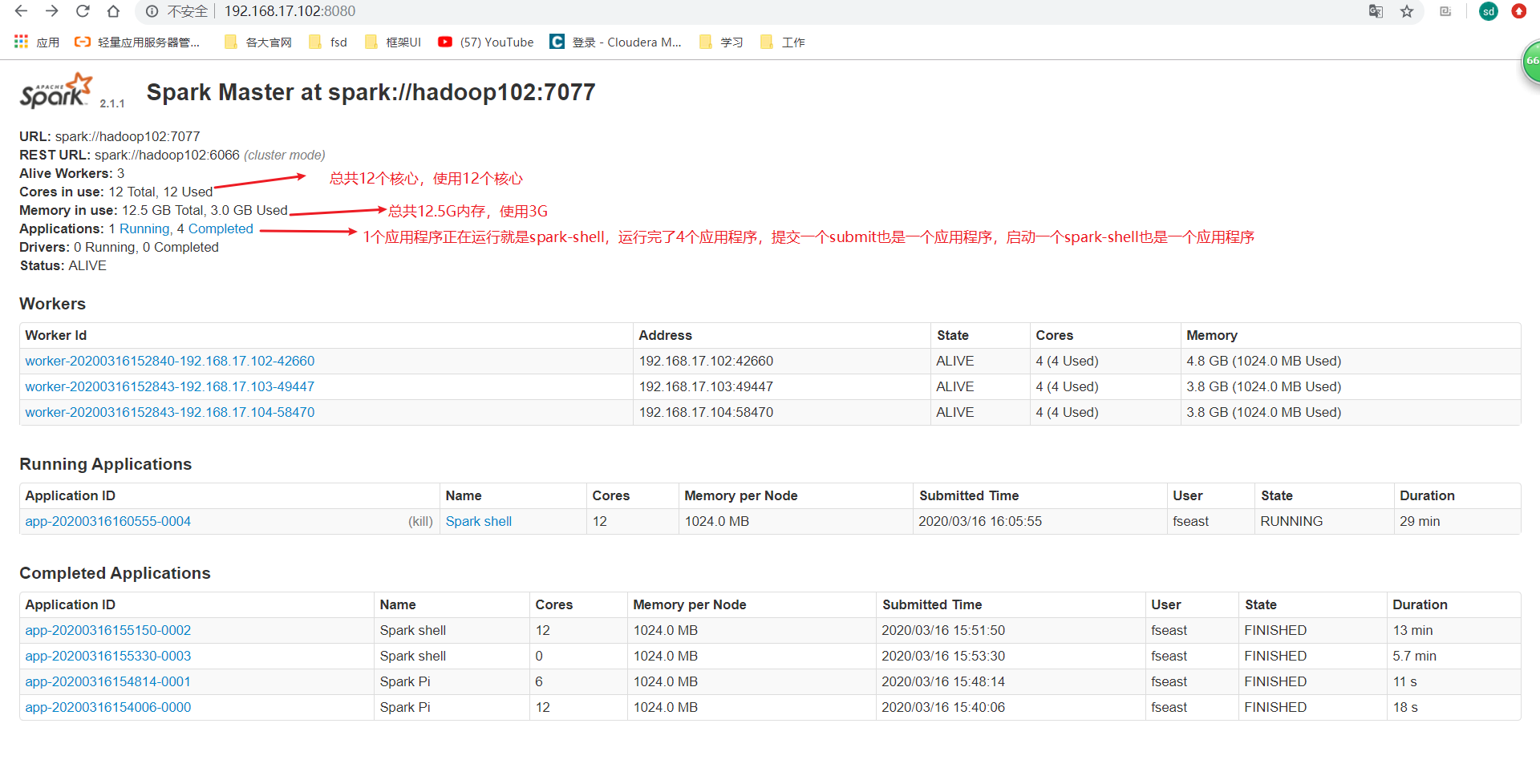Screen dimensions: 1540x784
Task: Open the 各大官网 bookmark folder
Action: [258, 42]
